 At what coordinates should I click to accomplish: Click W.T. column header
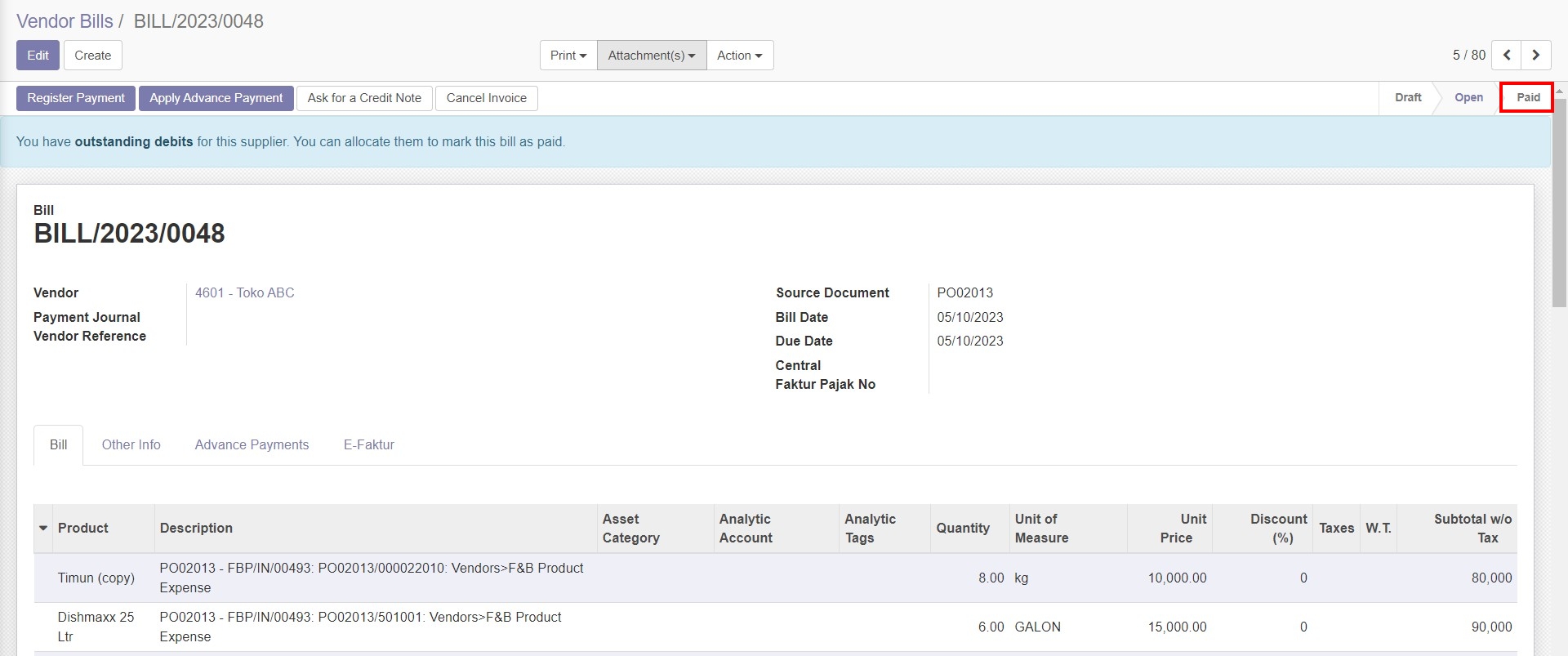tap(1379, 529)
